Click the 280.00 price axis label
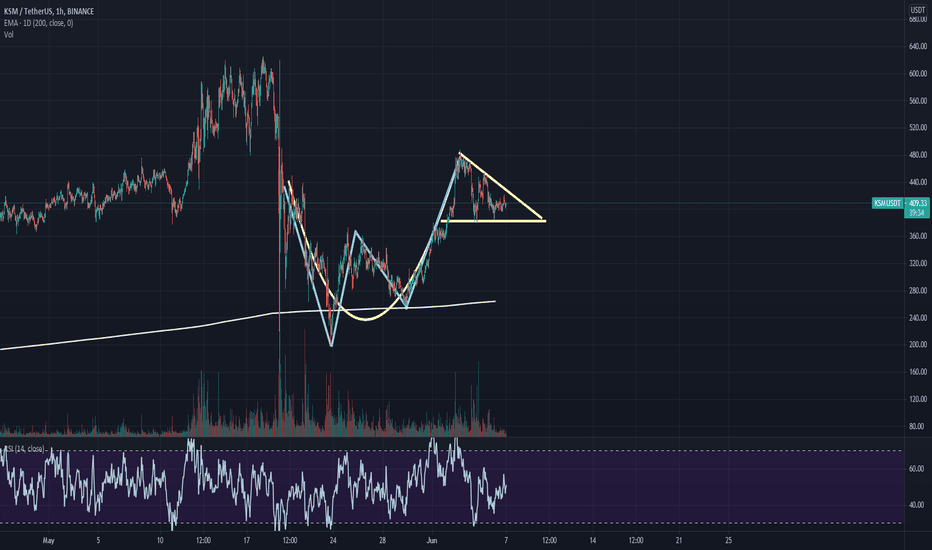Image resolution: width=932 pixels, height=550 pixels. pyautogui.click(x=918, y=291)
